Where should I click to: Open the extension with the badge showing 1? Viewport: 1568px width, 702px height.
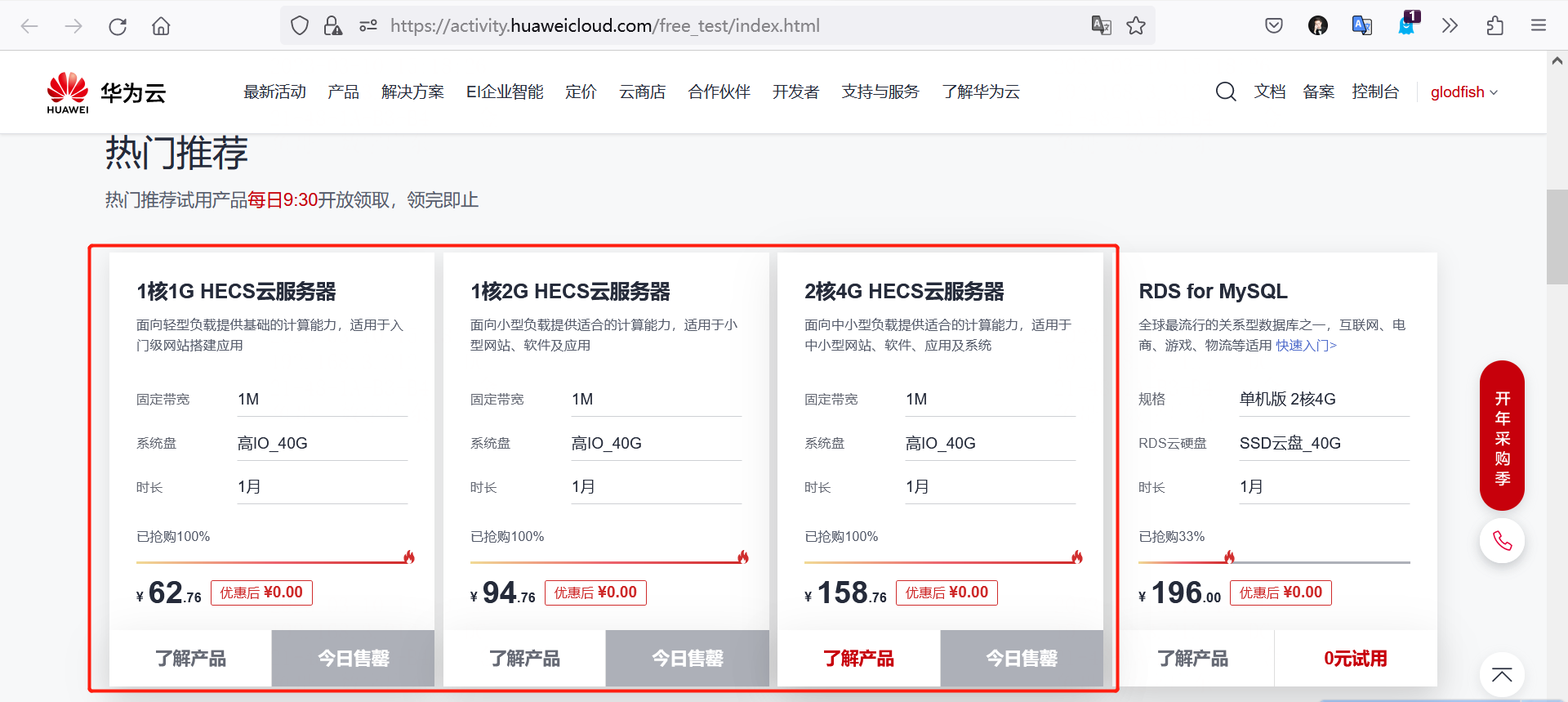point(1408,24)
